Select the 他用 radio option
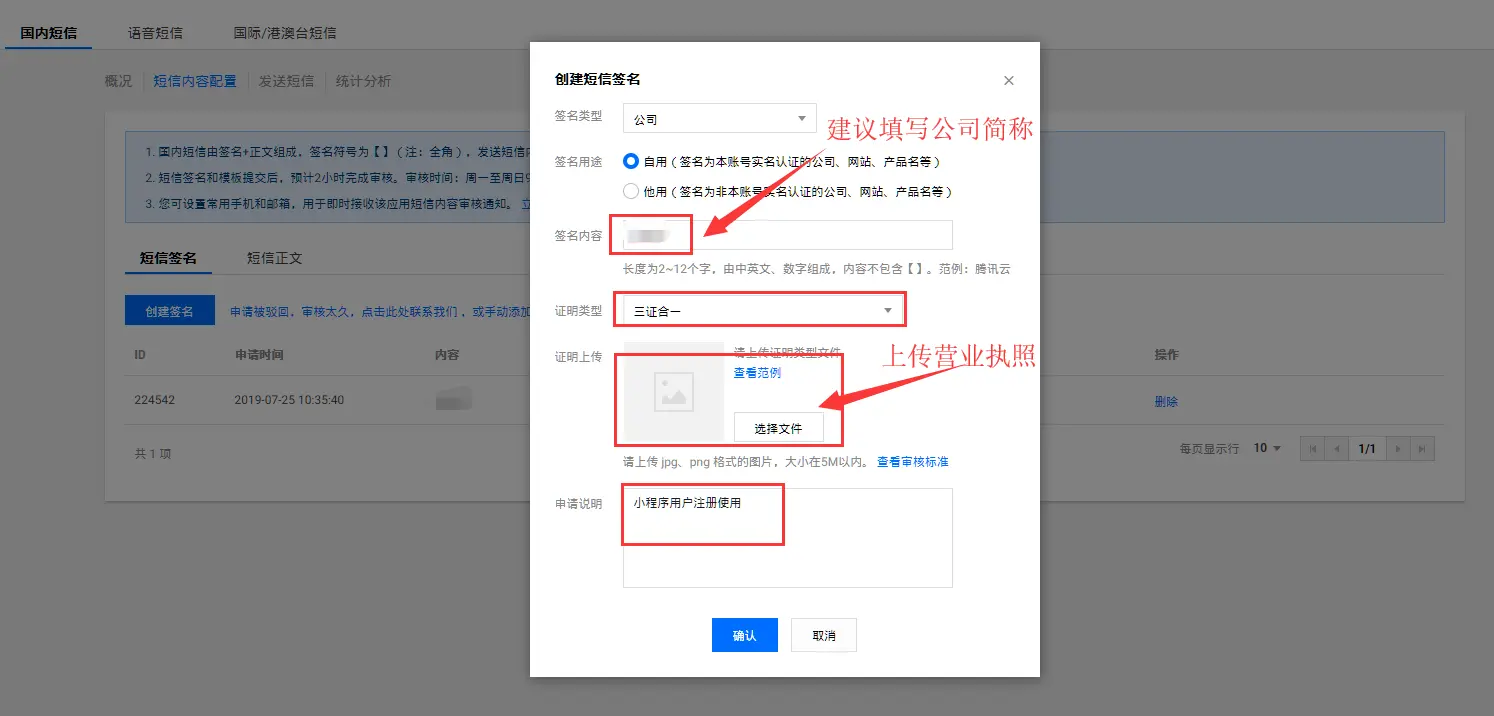The height and width of the screenshot is (716, 1494). pos(631,191)
